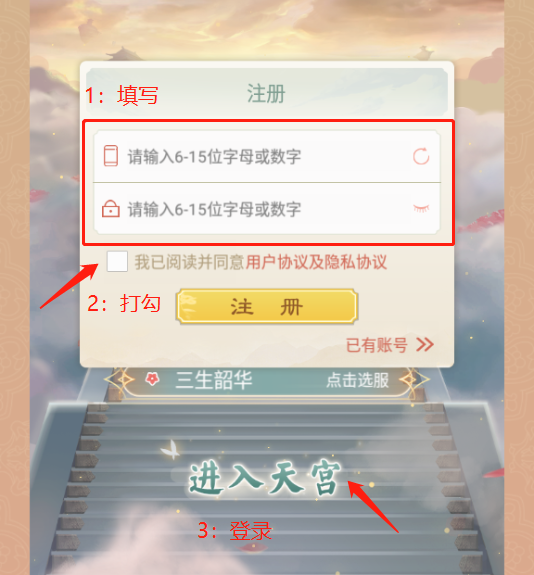534x575 pixels.
Task: Click the lock icon in the password field
Action: click(111, 209)
